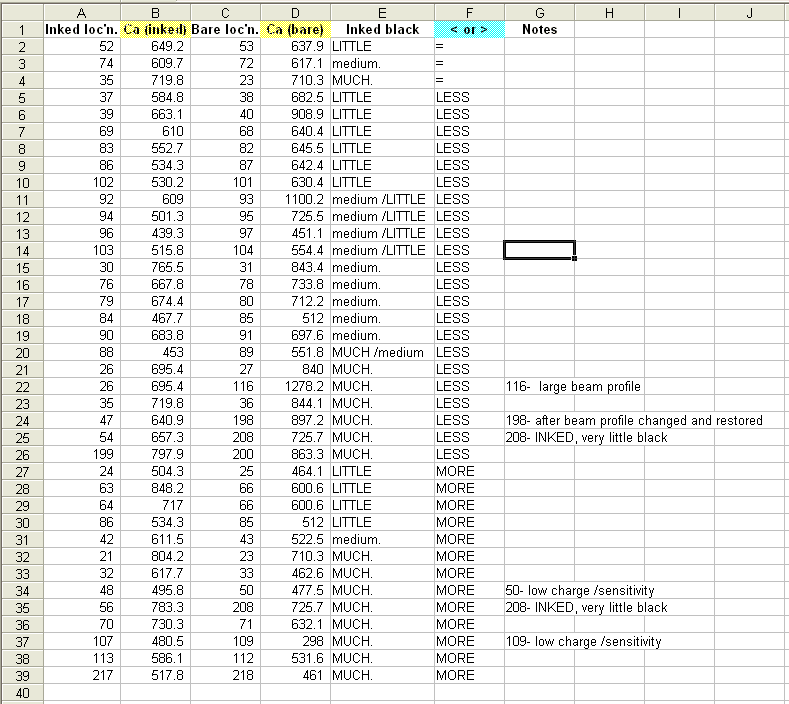Select row 40 via its row header

[20, 692]
